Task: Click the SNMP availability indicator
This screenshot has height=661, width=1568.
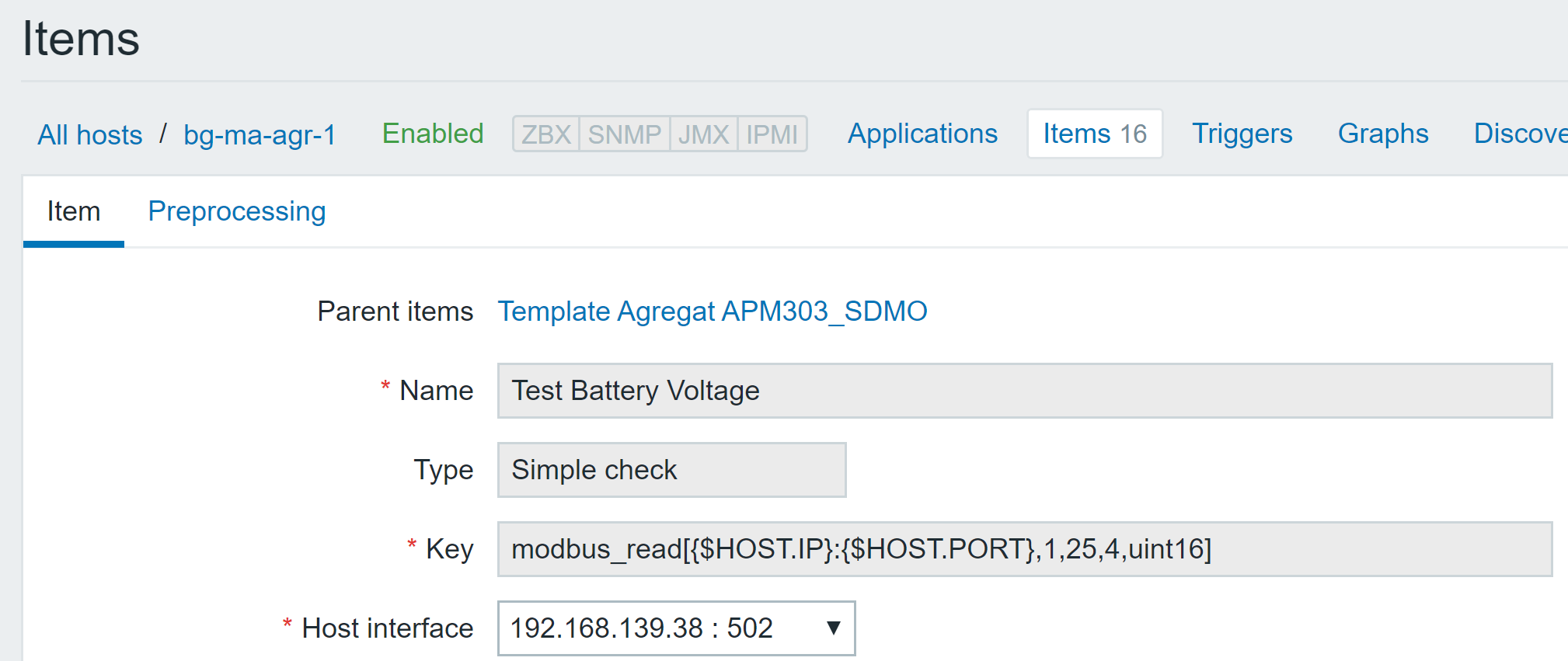Action: pos(624,134)
